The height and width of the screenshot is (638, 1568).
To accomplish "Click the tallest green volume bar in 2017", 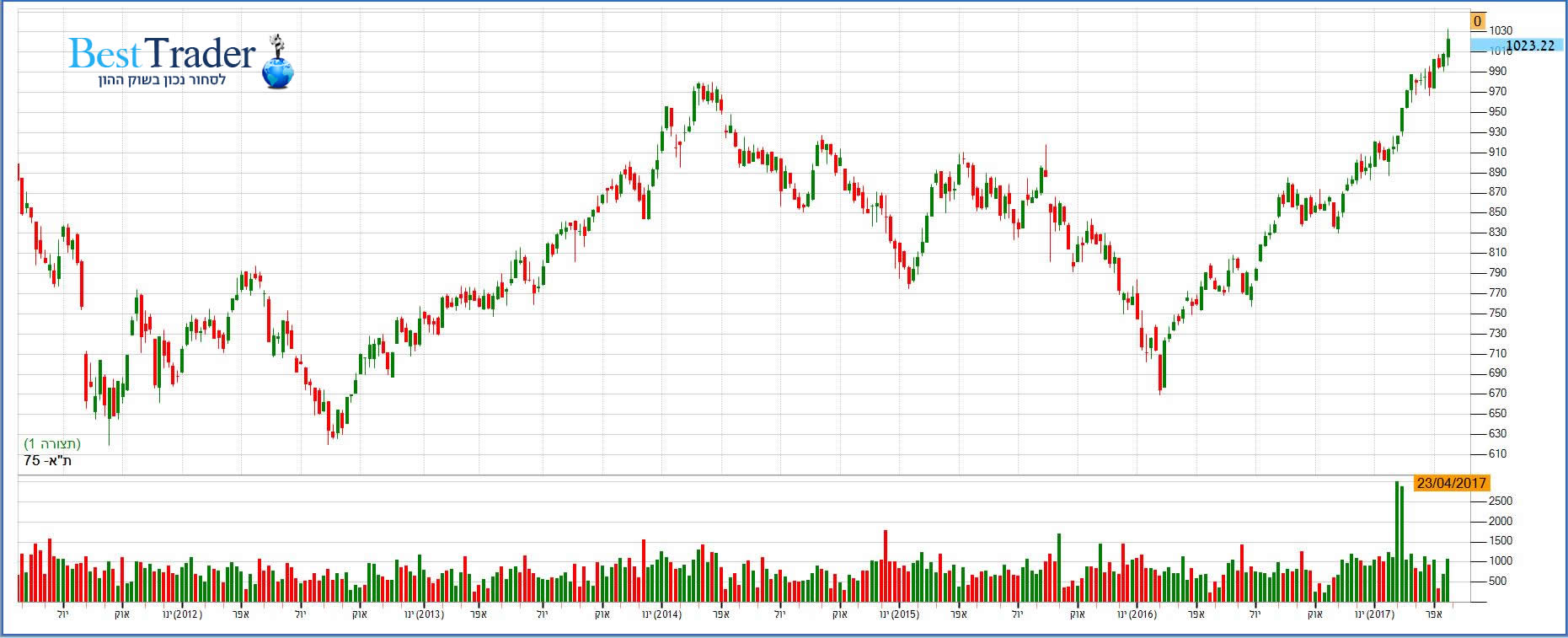I will pyautogui.click(x=1397, y=541).
